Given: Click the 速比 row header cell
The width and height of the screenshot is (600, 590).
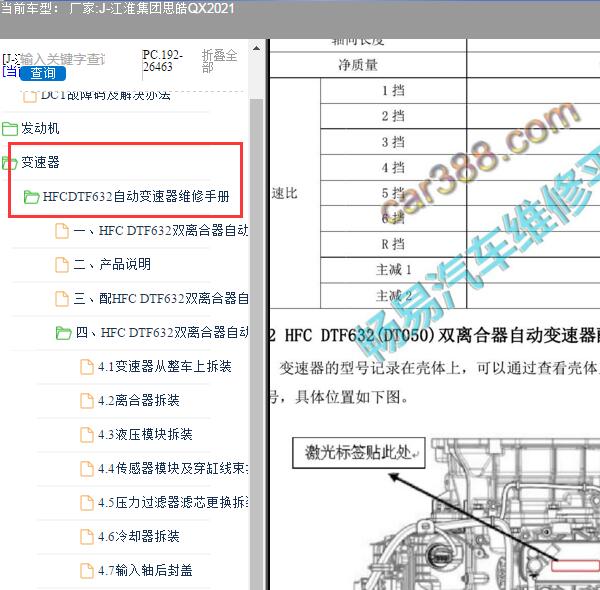Looking at the screenshot, I should 295,193.
